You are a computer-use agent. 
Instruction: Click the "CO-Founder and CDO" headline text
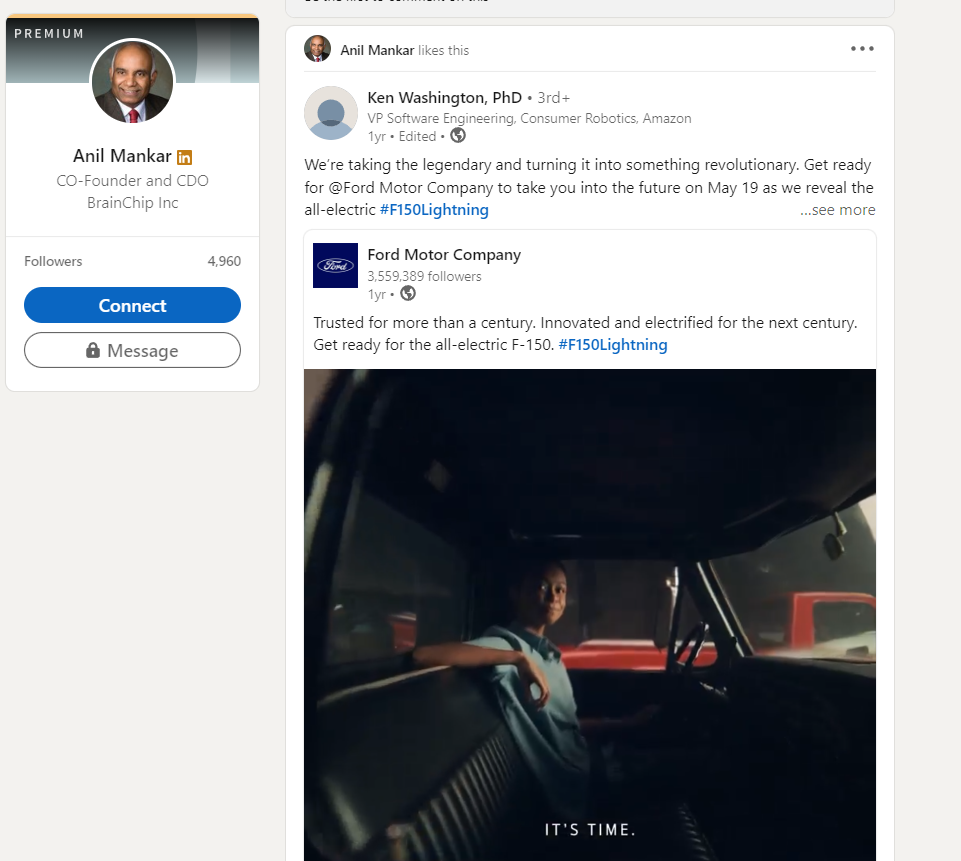[132, 181]
